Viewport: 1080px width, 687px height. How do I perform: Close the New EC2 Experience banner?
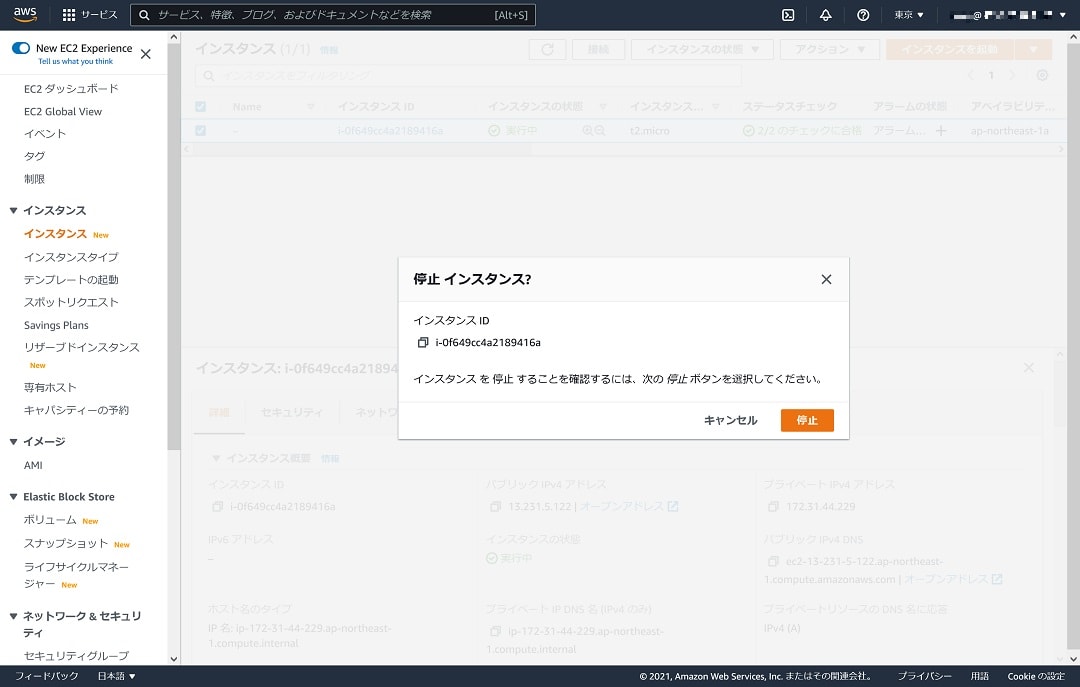click(145, 54)
